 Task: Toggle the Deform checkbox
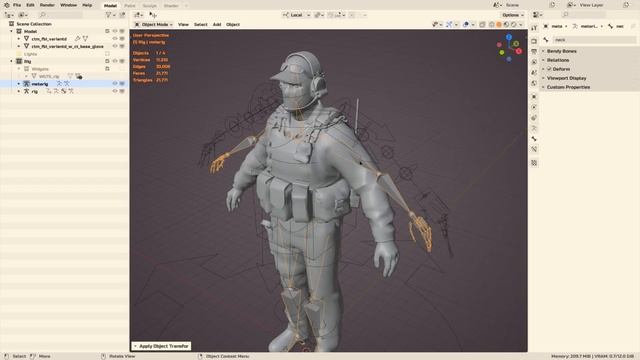point(549,69)
